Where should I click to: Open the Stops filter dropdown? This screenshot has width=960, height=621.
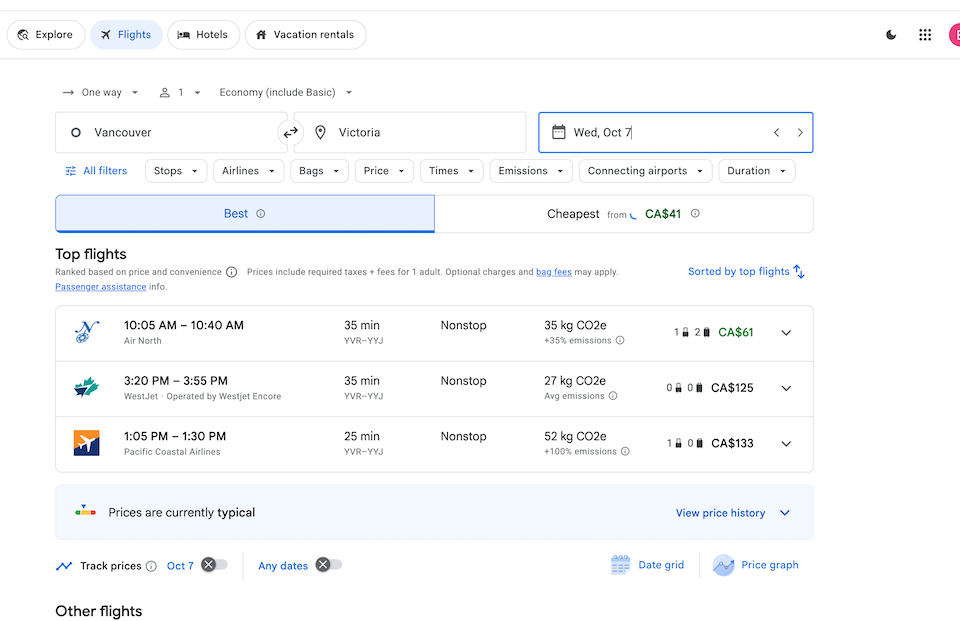point(176,171)
